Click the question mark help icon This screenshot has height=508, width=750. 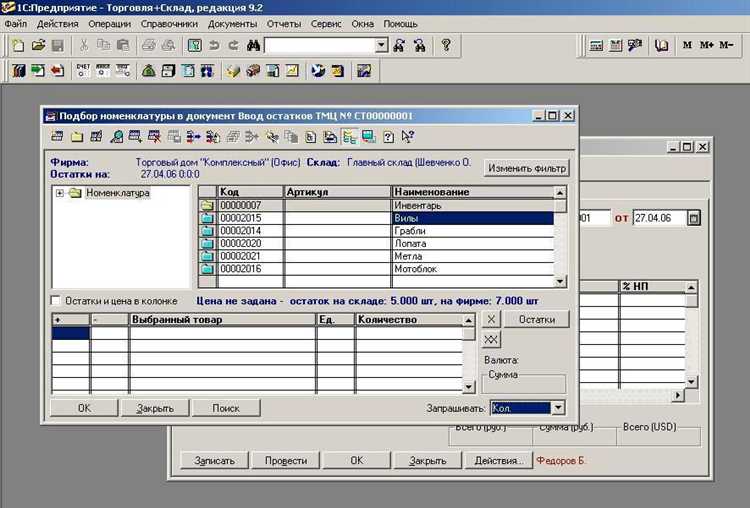coord(446,45)
